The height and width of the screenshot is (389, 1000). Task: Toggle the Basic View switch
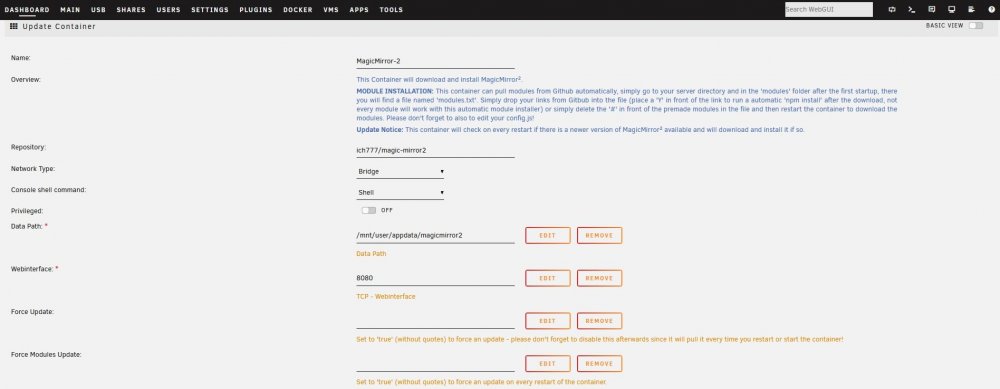pos(975,26)
